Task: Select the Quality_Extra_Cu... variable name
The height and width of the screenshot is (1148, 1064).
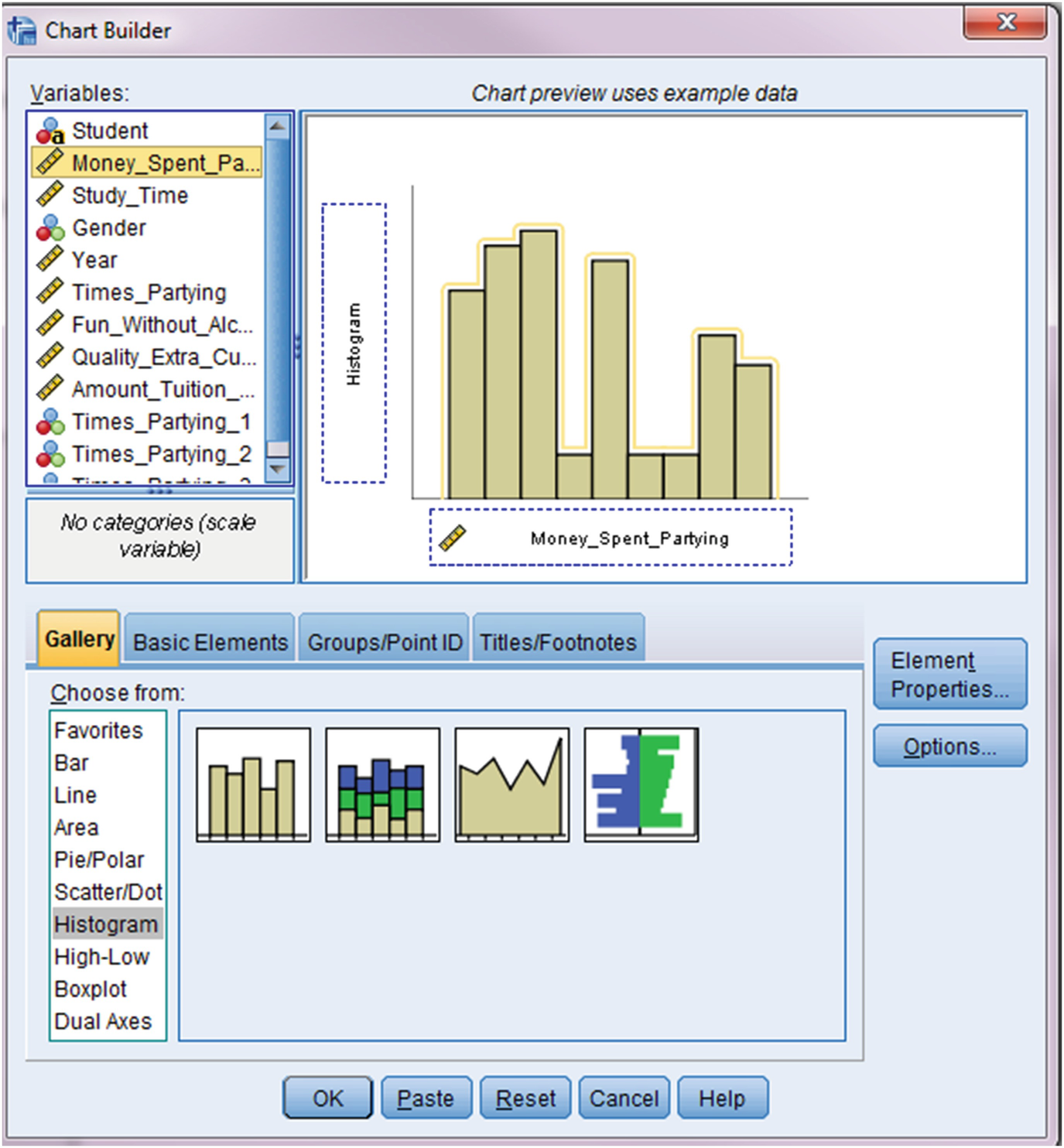Action: [164, 357]
